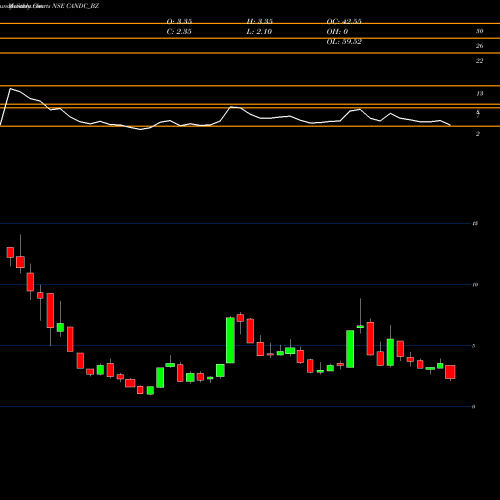Click the 26 label on upper axis

click(x=479, y=46)
